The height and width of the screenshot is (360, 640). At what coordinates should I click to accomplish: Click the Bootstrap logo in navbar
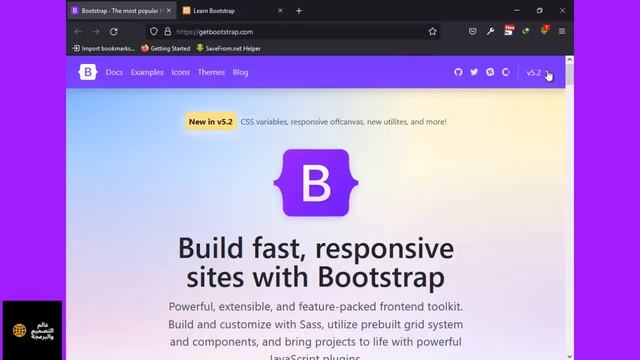[87, 72]
